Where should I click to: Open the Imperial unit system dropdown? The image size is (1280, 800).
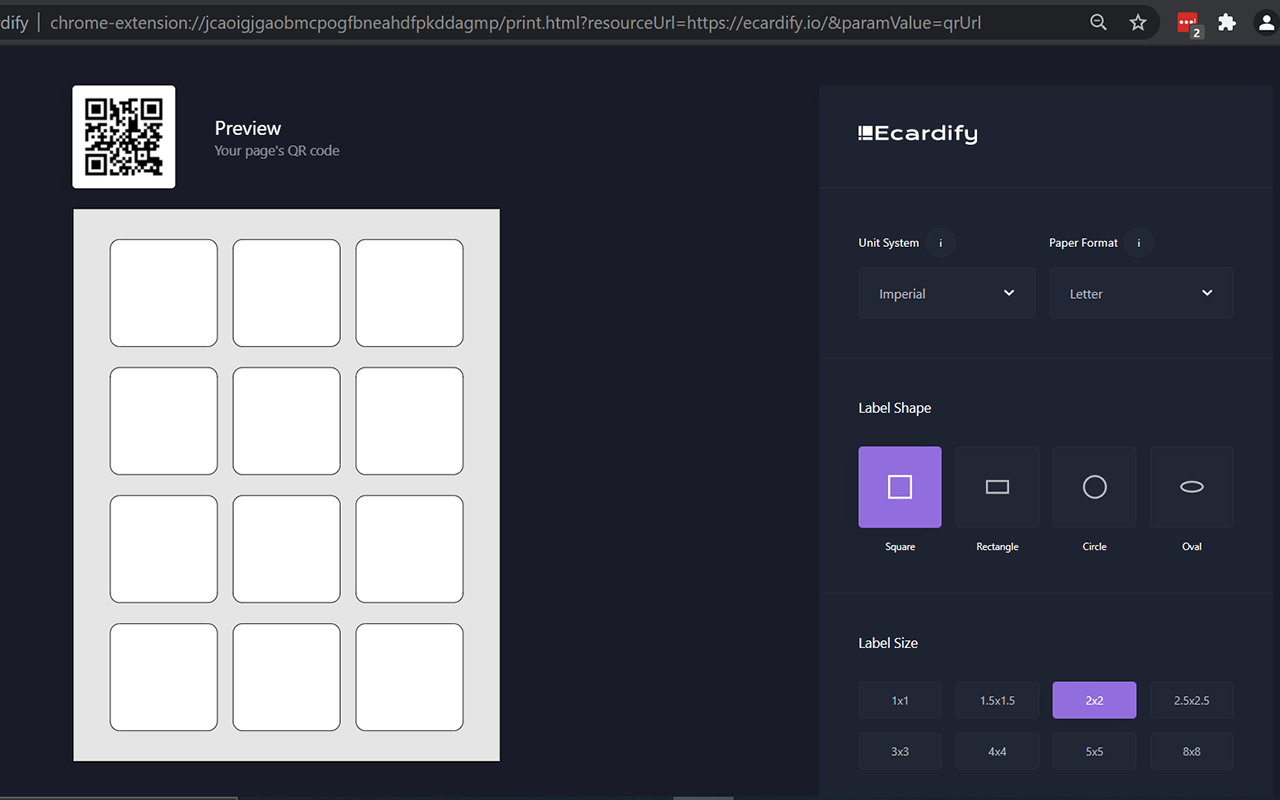(x=947, y=293)
